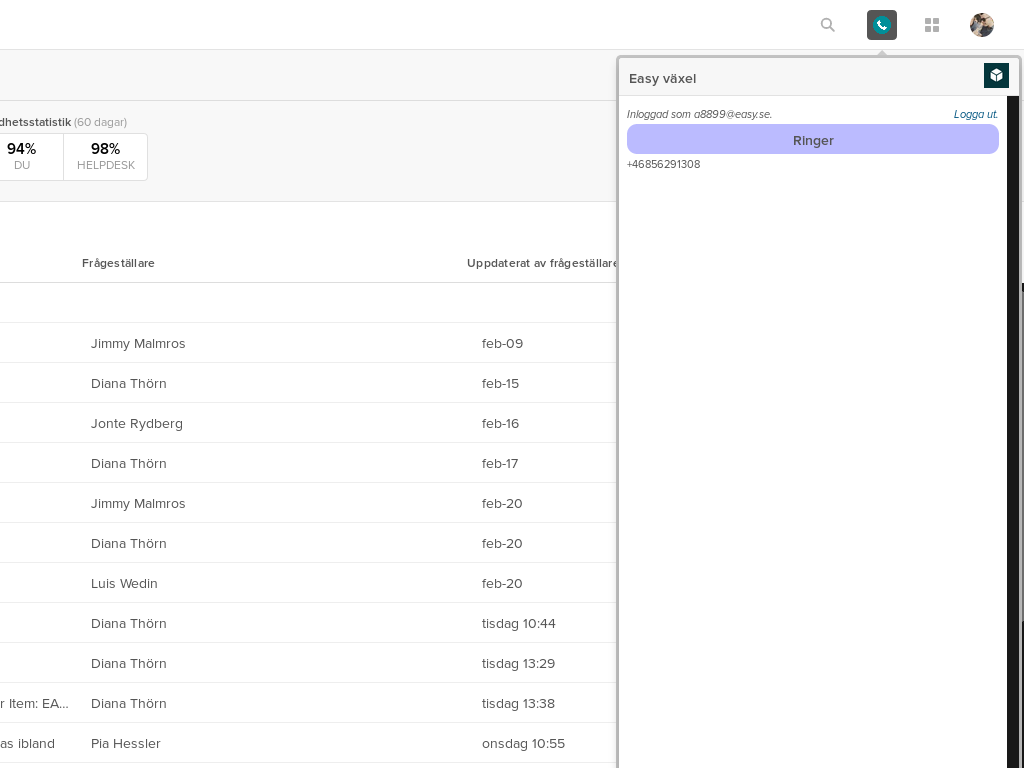Viewport: 1024px width, 768px height.
Task: Open Diana Thörn ticket from feb-15
Action: coord(128,383)
